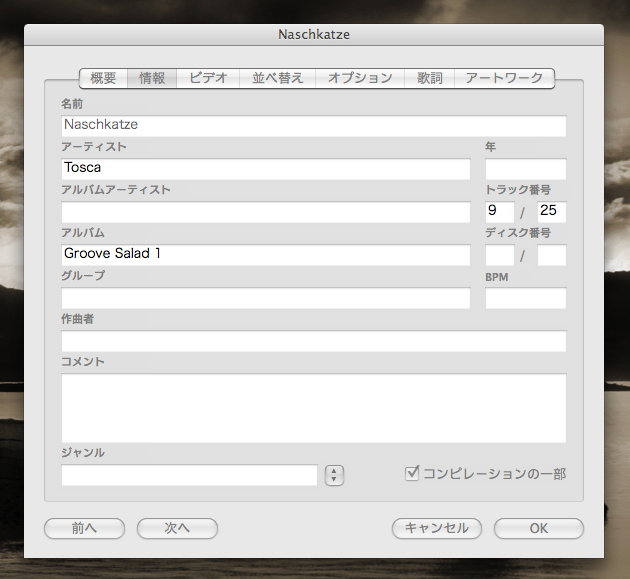The image size is (630, 579).
Task: Go to previous track with 前へ
Action: pos(84,528)
